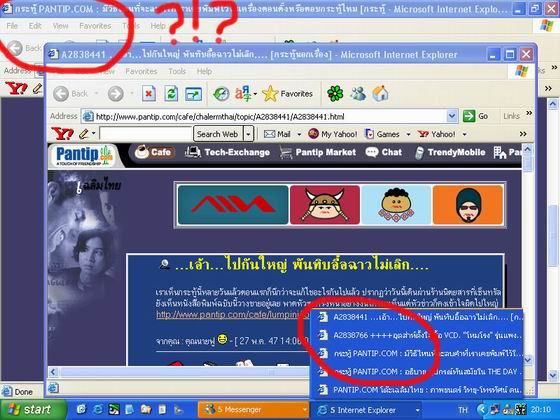Viewport: 560px width, 420px height.
Task: Open the Tools menu
Action: pos(177,71)
